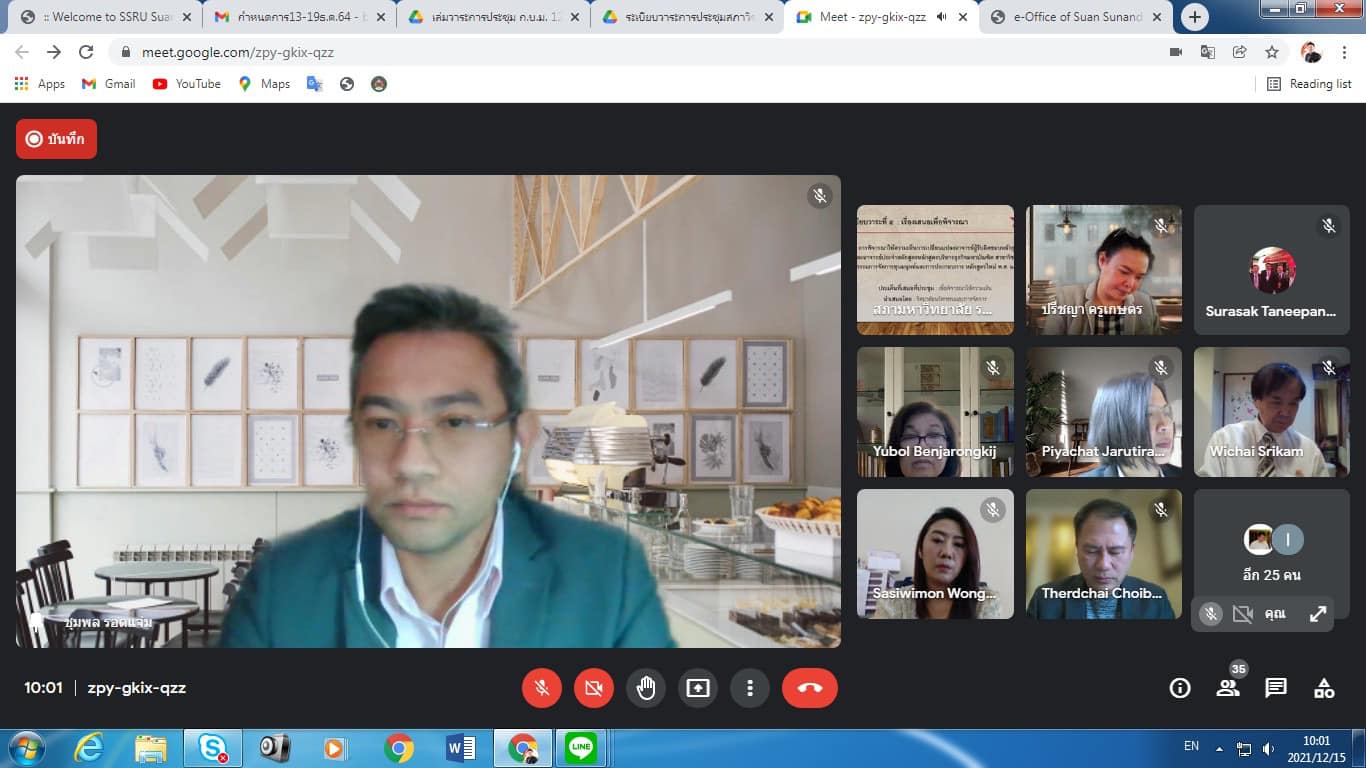The image size is (1366, 768).
Task: Turn on camera in control bar
Action: (x=594, y=688)
